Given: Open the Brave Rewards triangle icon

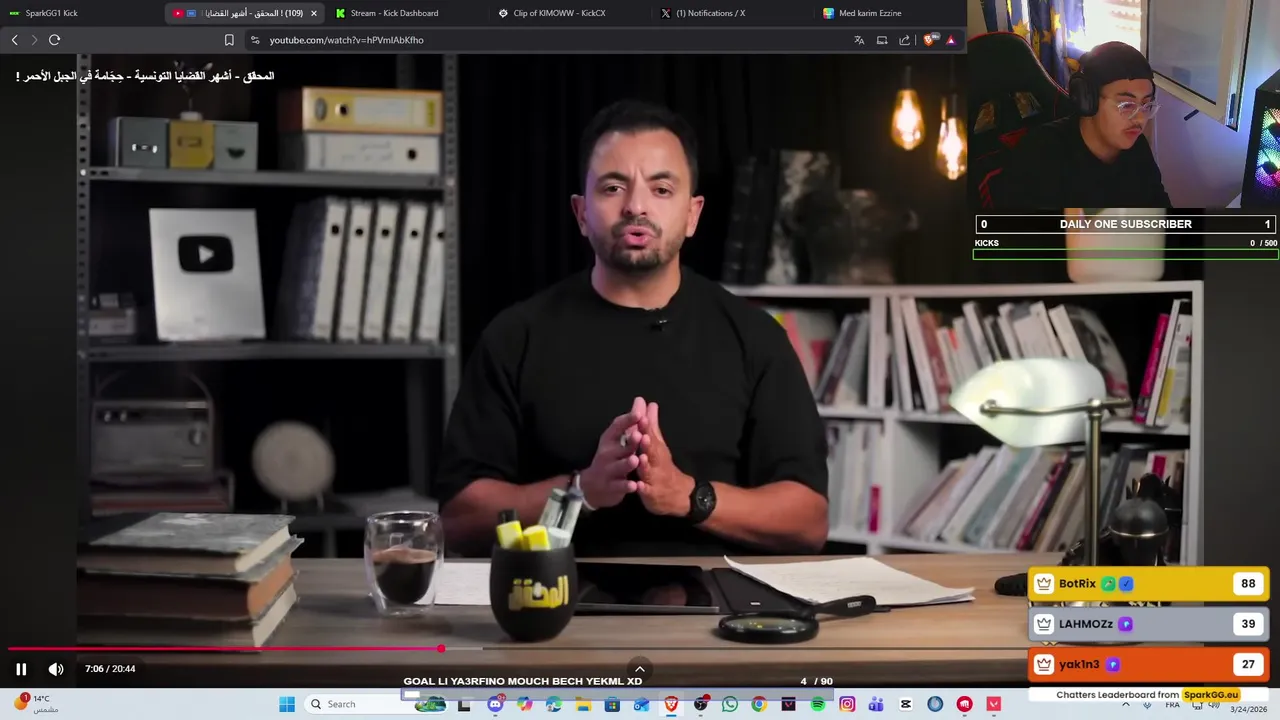Looking at the screenshot, I should [951, 40].
